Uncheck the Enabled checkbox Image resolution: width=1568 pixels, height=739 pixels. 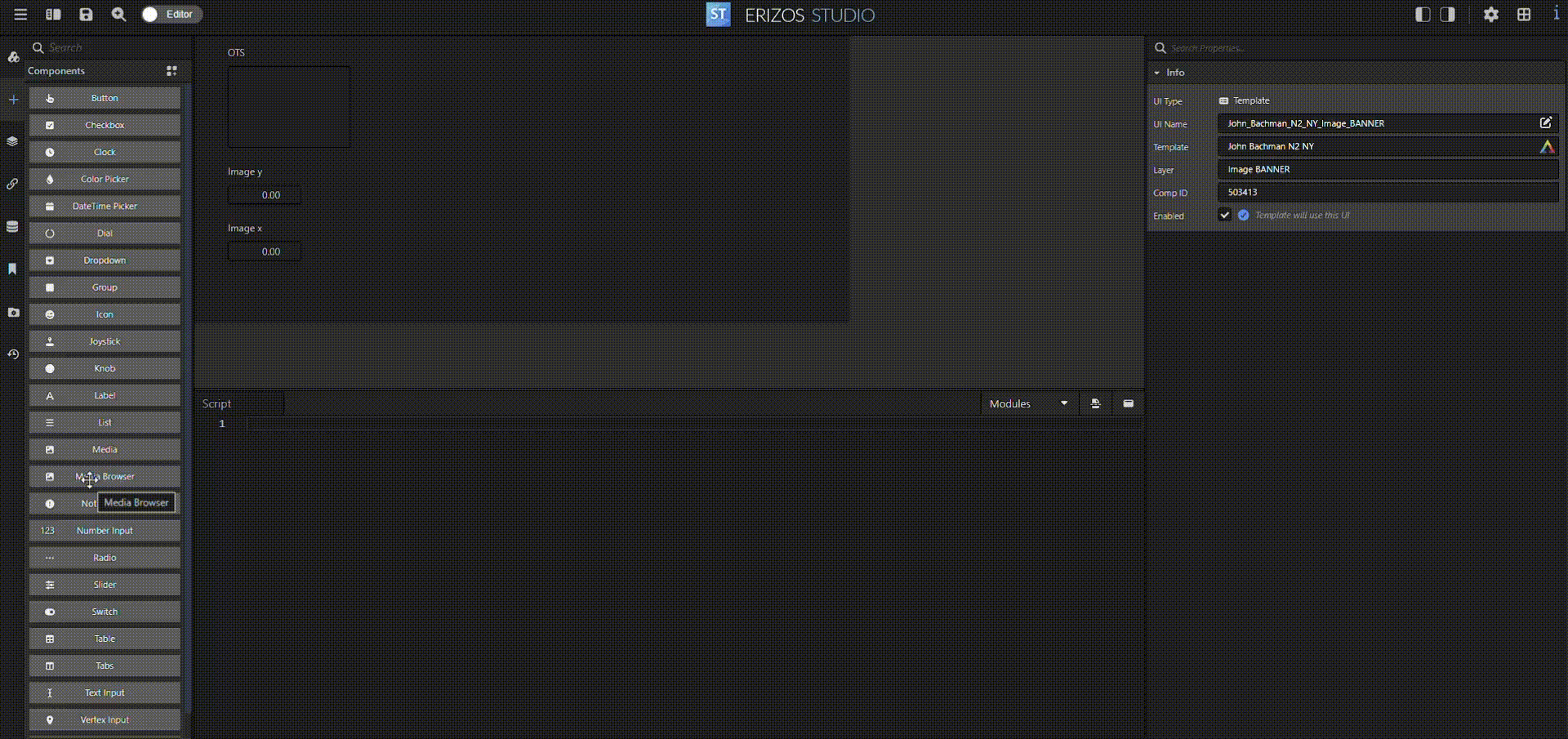point(1224,216)
